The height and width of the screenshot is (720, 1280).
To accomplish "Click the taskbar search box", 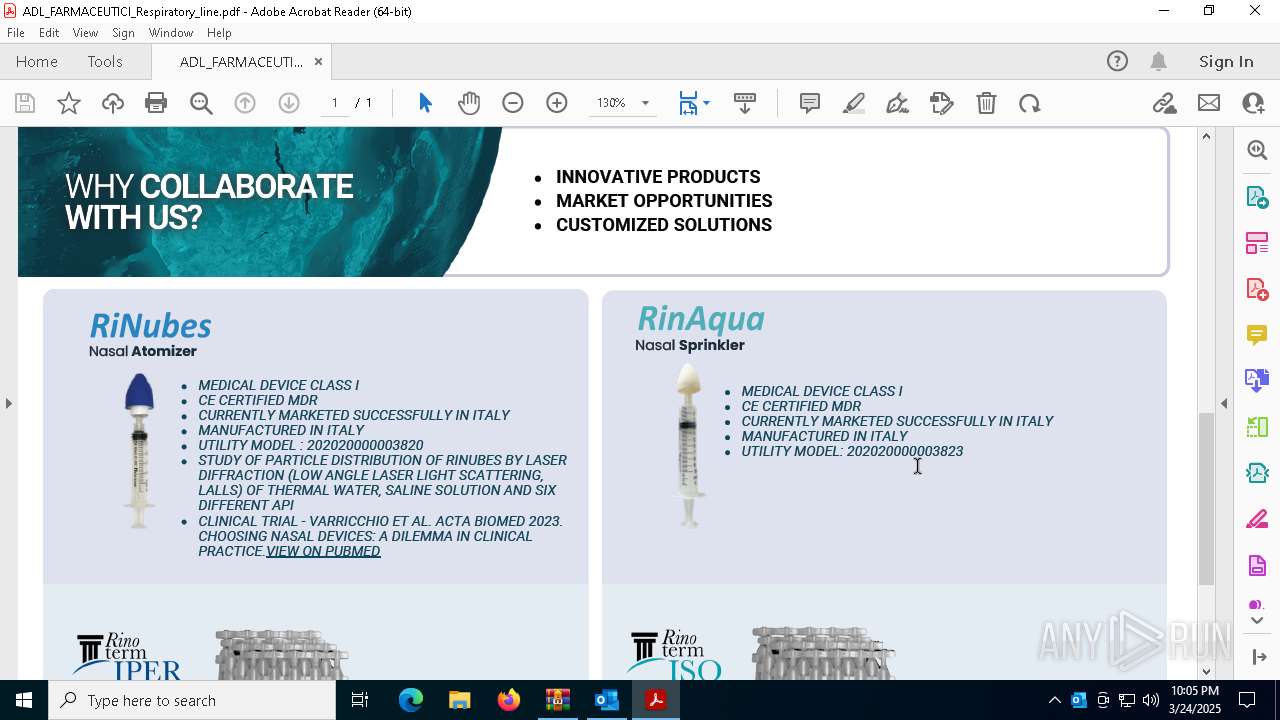I will 192,700.
